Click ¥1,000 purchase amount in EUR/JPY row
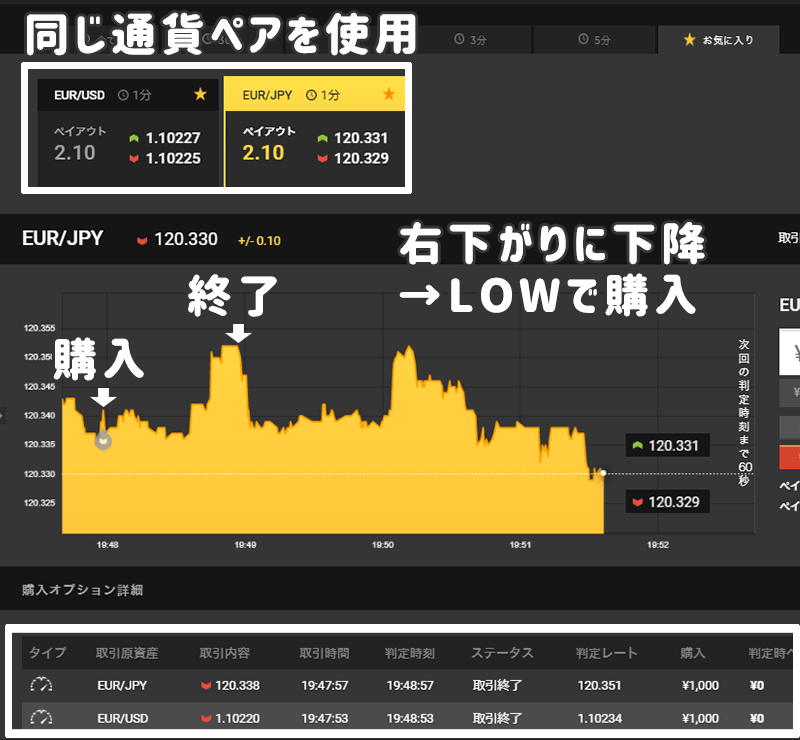This screenshot has height=740, width=800. [x=700, y=685]
